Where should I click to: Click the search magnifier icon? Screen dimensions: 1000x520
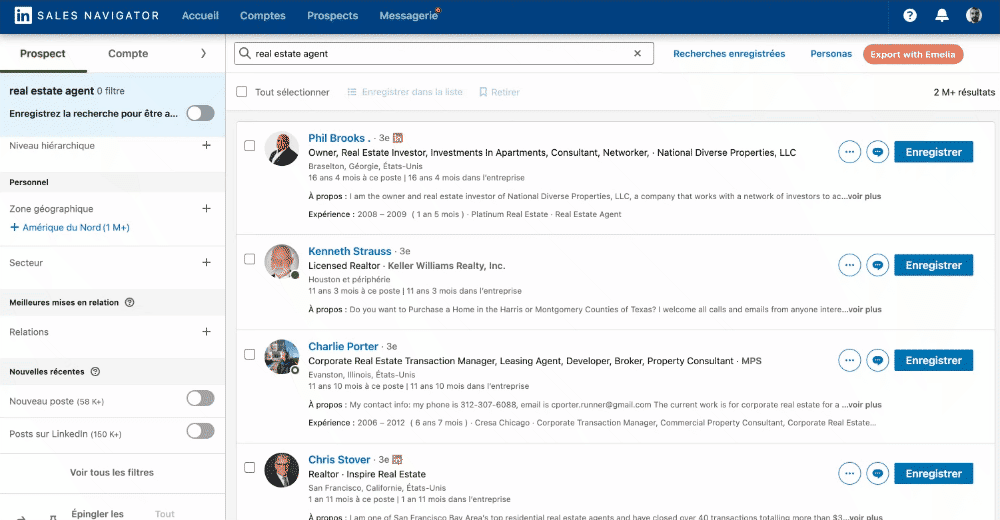[x=244, y=54]
